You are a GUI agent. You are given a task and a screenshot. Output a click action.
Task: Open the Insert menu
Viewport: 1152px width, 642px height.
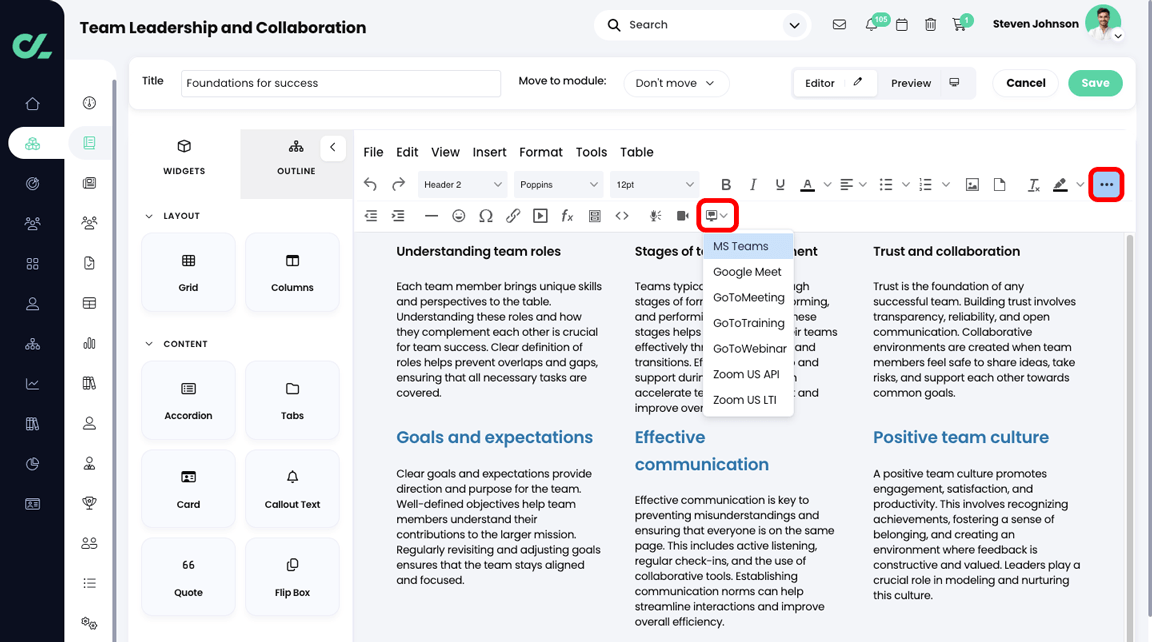coord(489,152)
